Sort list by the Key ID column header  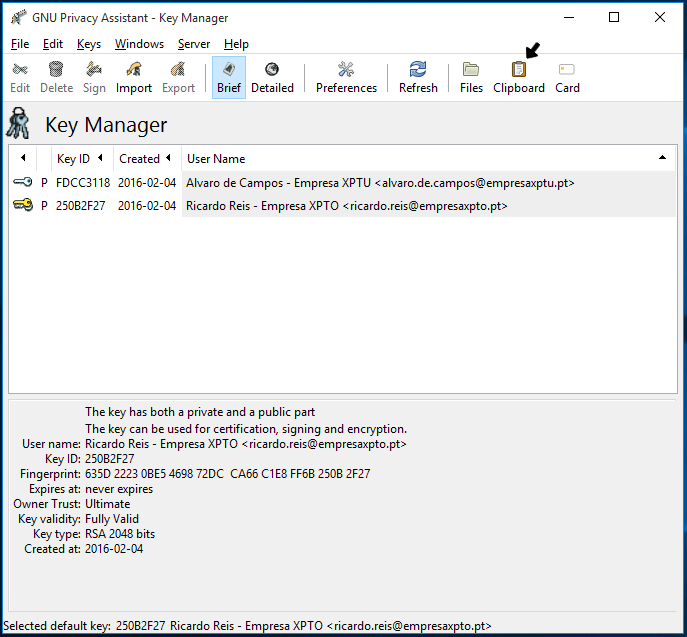coord(82,159)
